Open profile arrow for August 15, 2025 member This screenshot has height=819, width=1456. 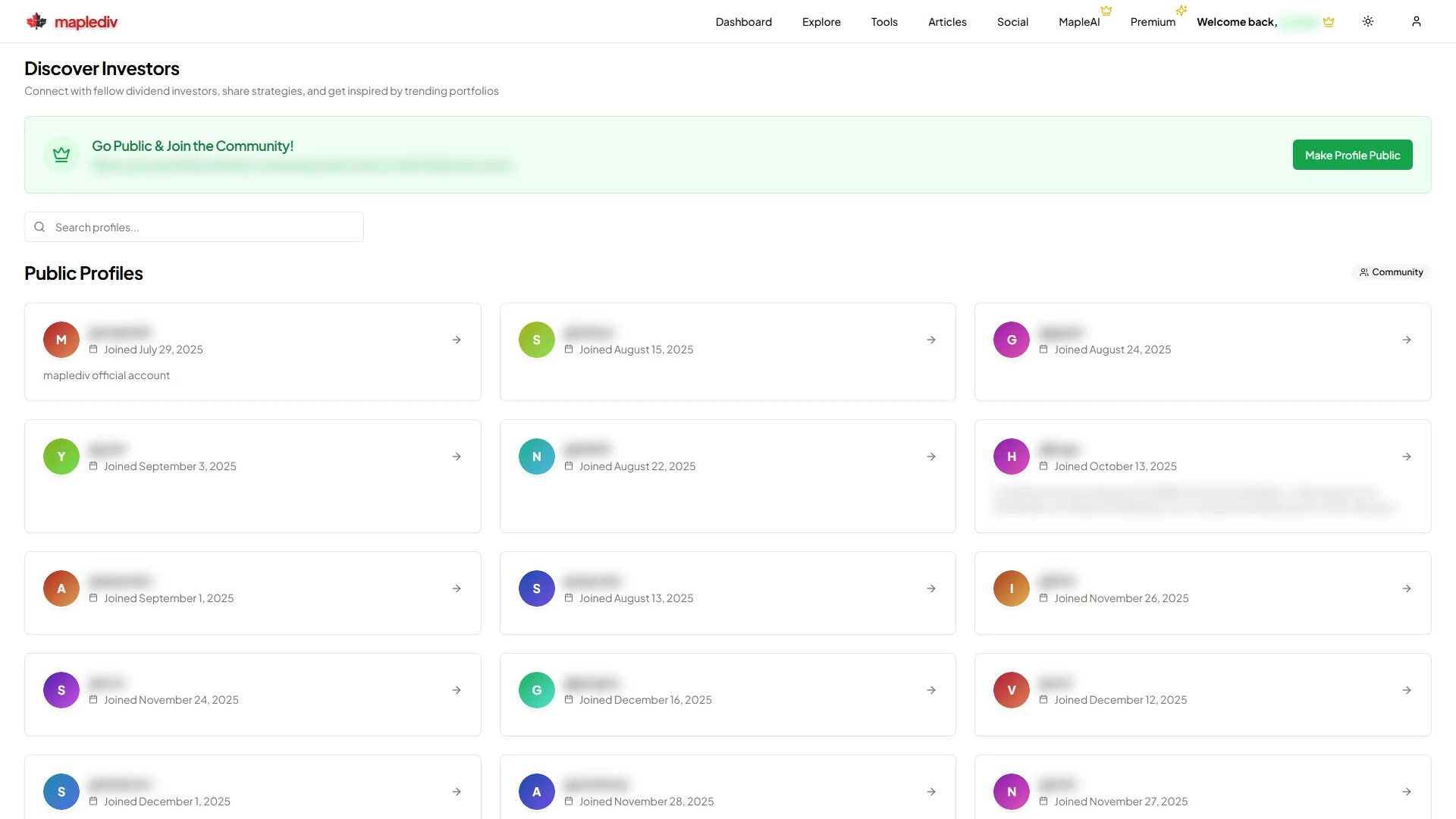coord(931,340)
